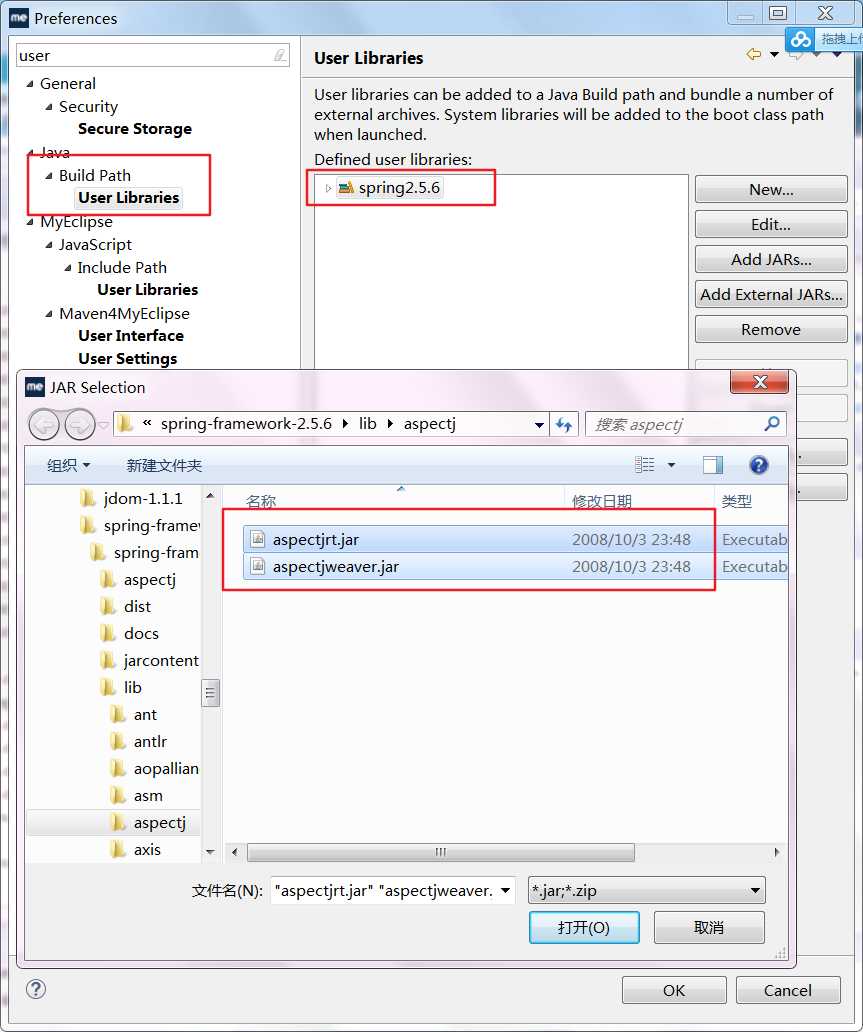
Task: Open *.jar;*.zip file type dropdown
Action: (x=647, y=891)
